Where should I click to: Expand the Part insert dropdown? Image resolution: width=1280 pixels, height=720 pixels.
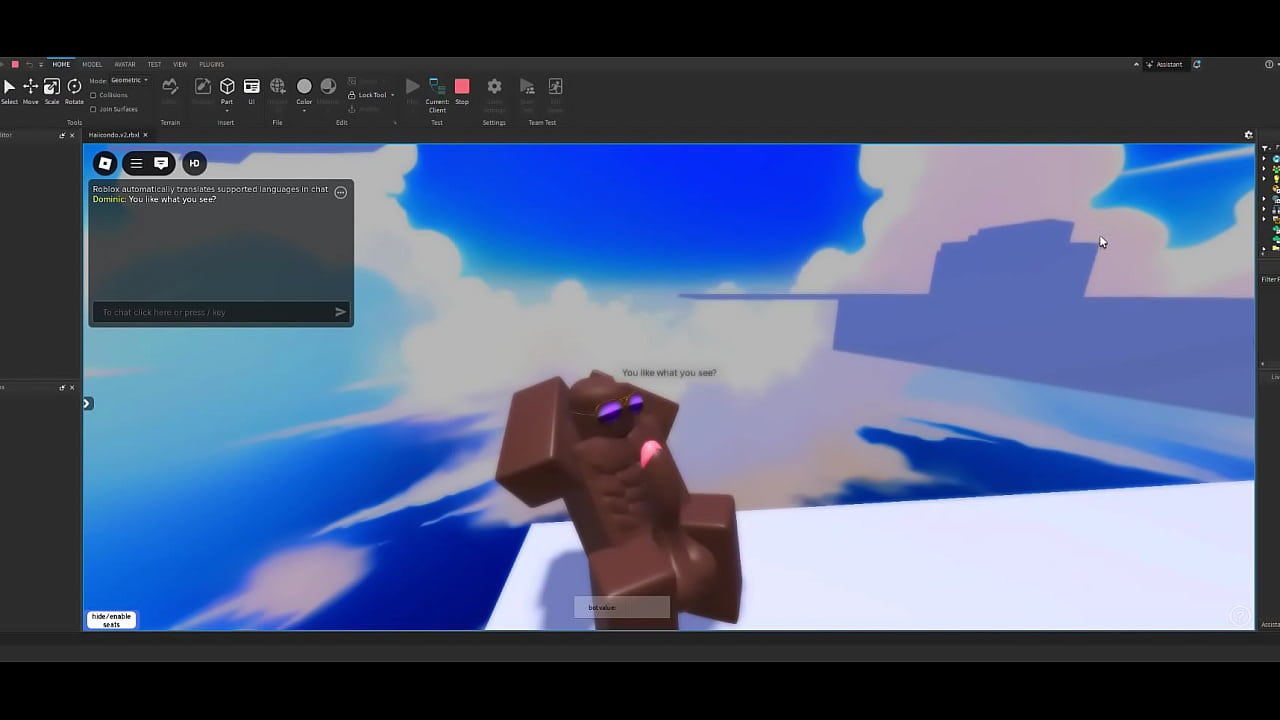point(227,109)
